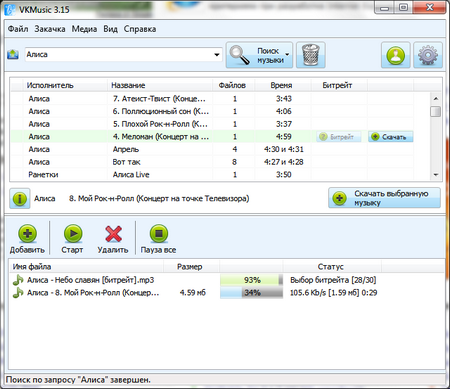This screenshot has height=389, width=450.
Task: Click the results list scrollbar thumb
Action: [x=435, y=111]
